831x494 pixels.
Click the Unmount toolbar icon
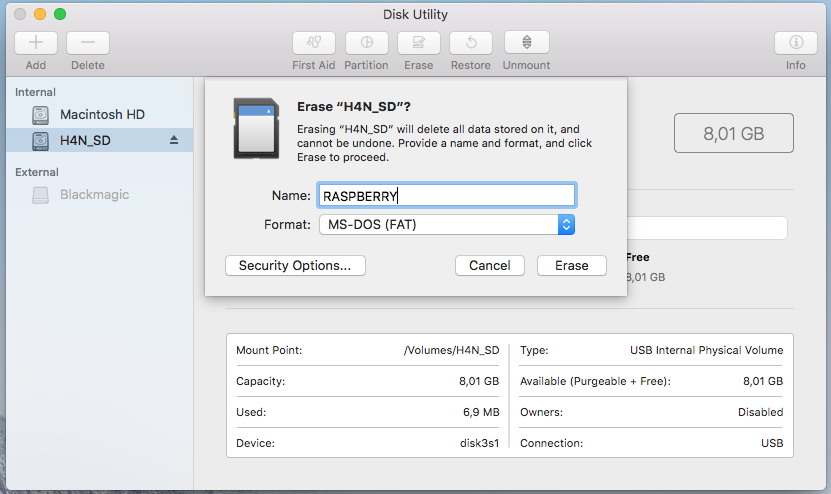[527, 42]
